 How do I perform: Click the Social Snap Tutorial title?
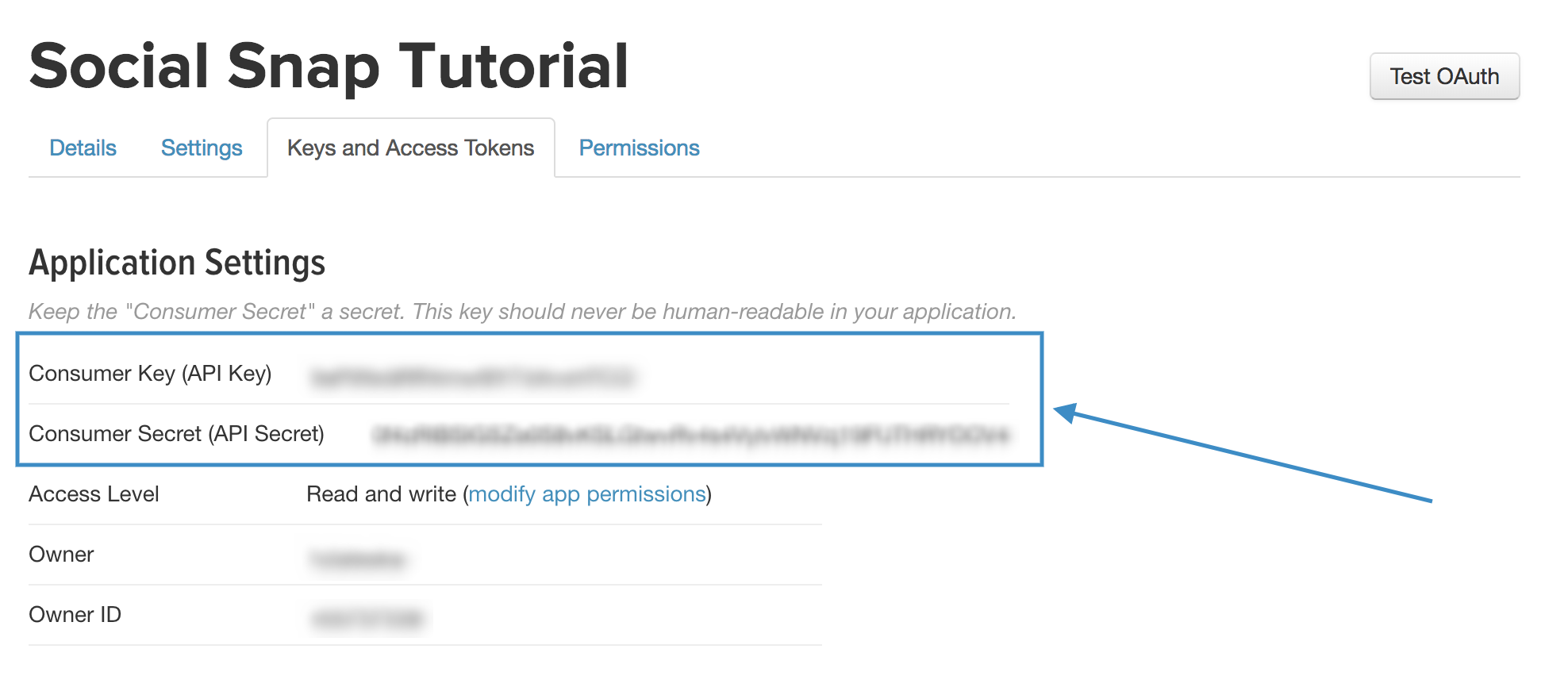[329, 67]
